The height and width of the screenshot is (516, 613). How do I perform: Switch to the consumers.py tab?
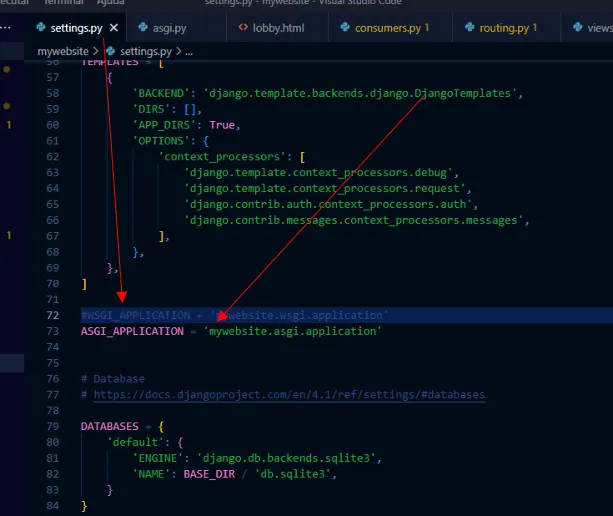tap(390, 28)
